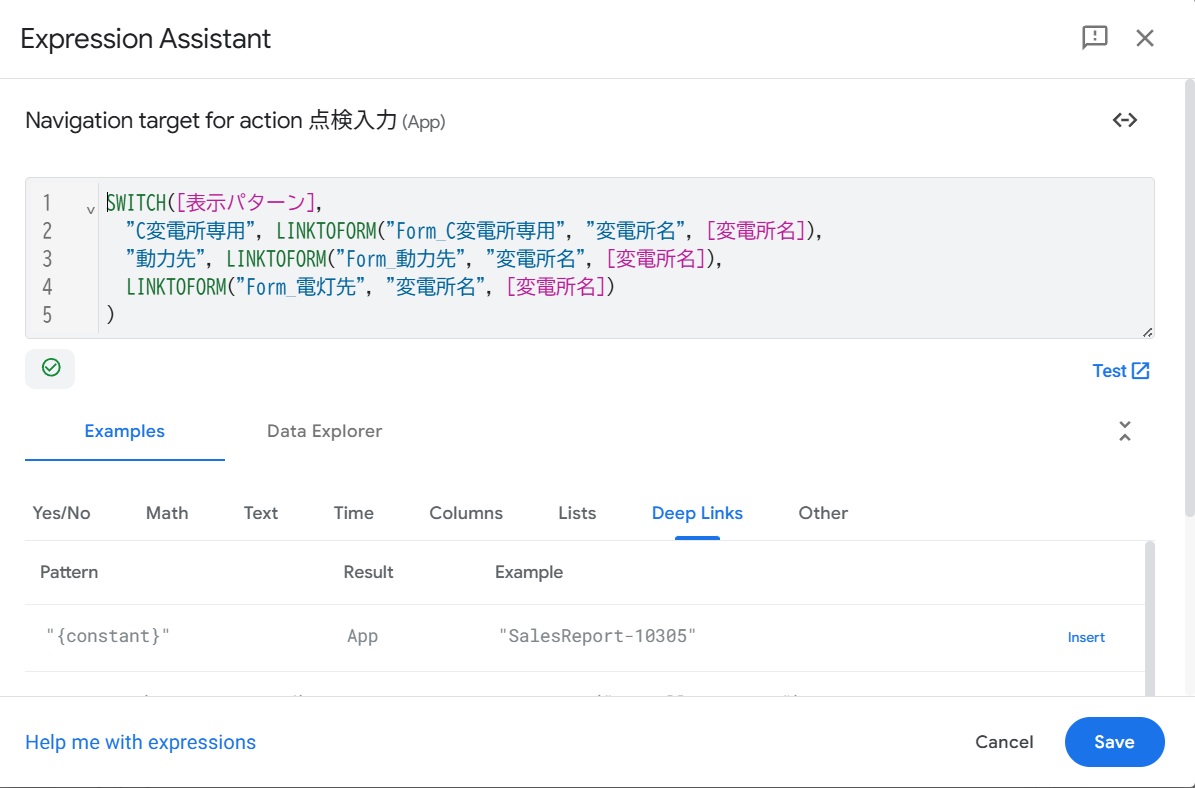
Task: Collapse the examples panel with chevrons
Action: pos(1125,431)
